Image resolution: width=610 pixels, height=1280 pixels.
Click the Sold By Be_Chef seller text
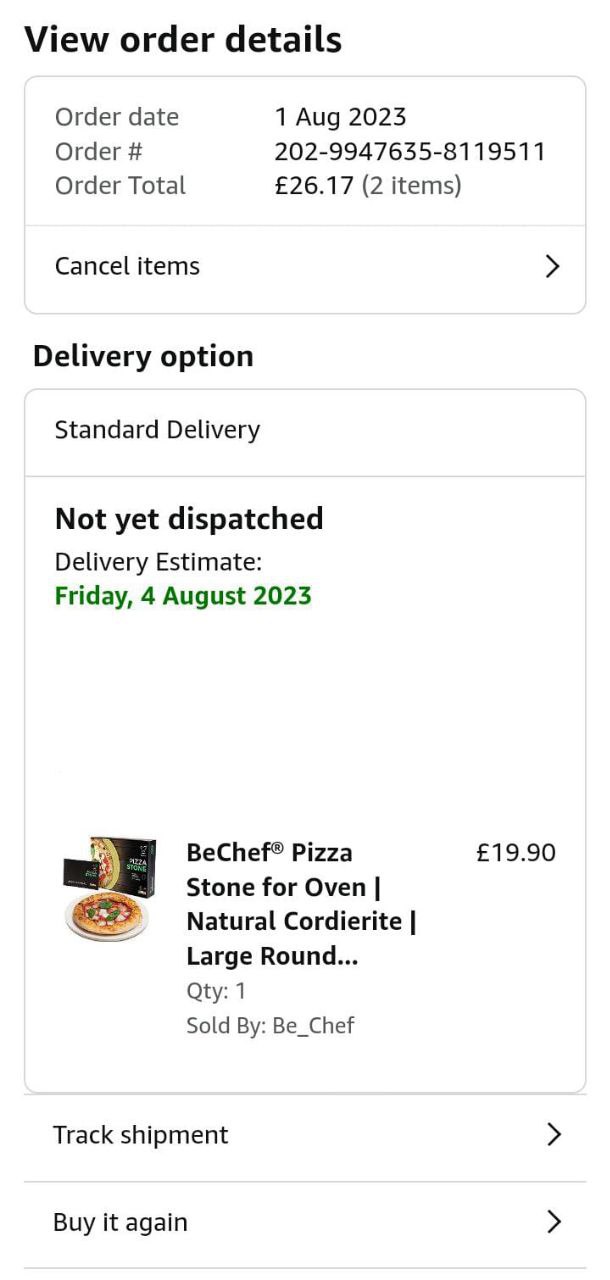pyautogui.click(x=270, y=1025)
